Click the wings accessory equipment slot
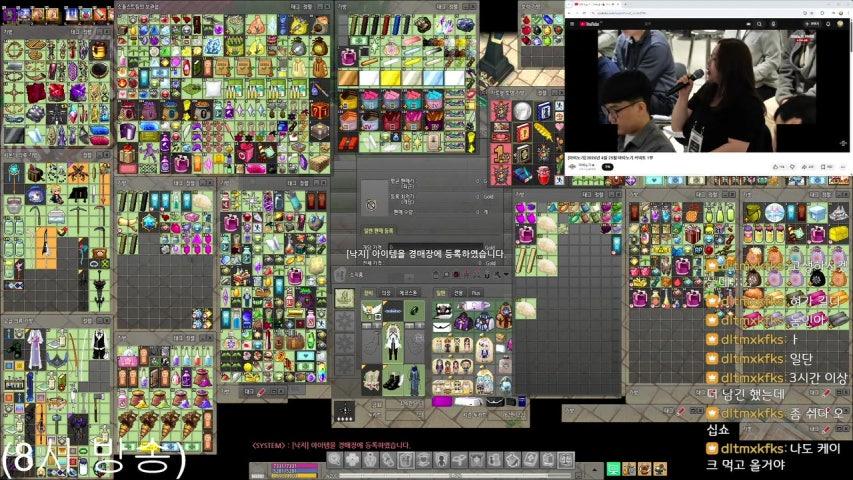 (x=371, y=310)
